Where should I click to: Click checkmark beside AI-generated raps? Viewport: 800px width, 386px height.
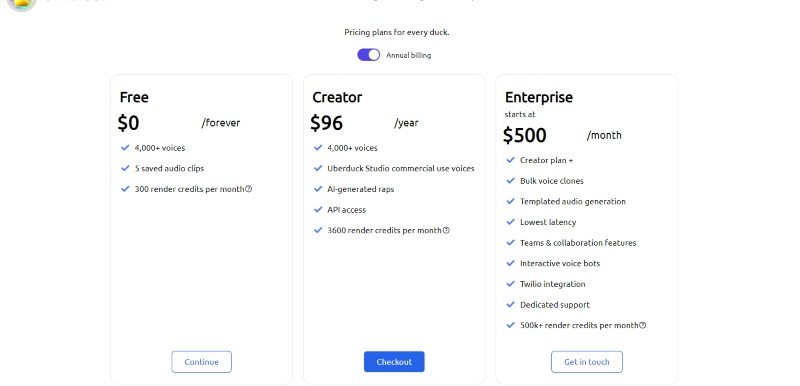tap(318, 189)
